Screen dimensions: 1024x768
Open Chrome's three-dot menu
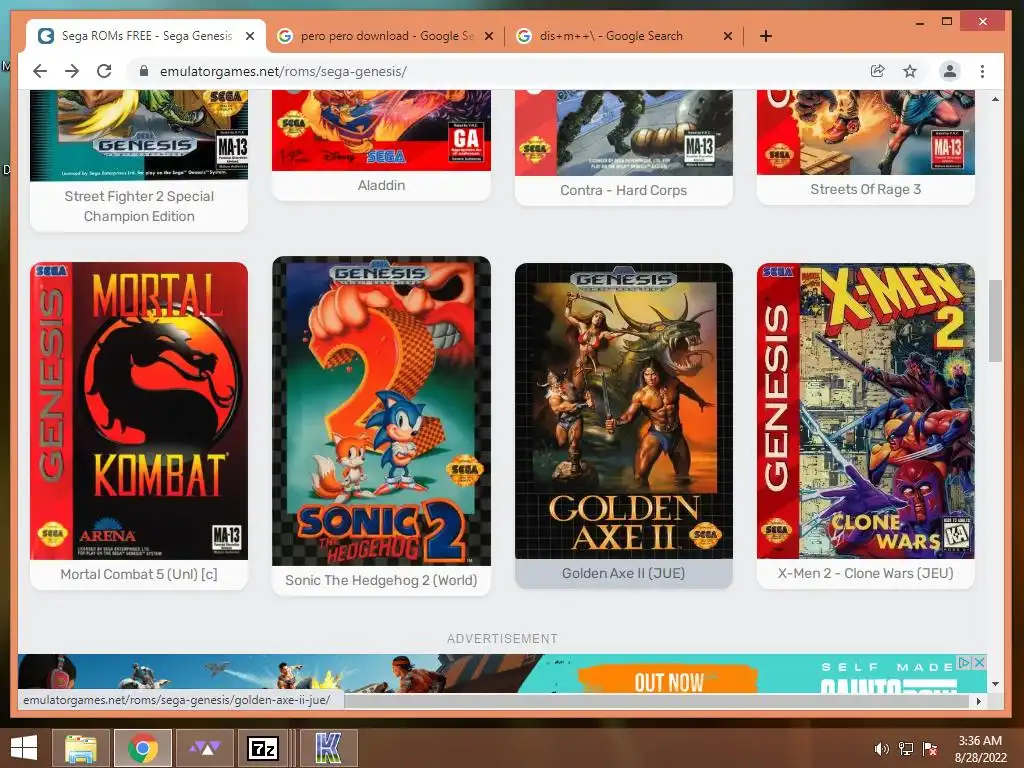pyautogui.click(x=982, y=71)
